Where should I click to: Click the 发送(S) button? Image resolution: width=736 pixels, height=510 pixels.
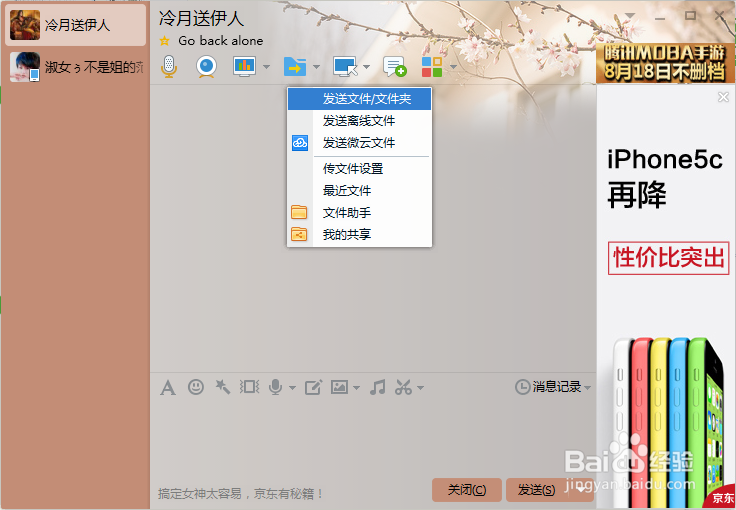pos(537,490)
